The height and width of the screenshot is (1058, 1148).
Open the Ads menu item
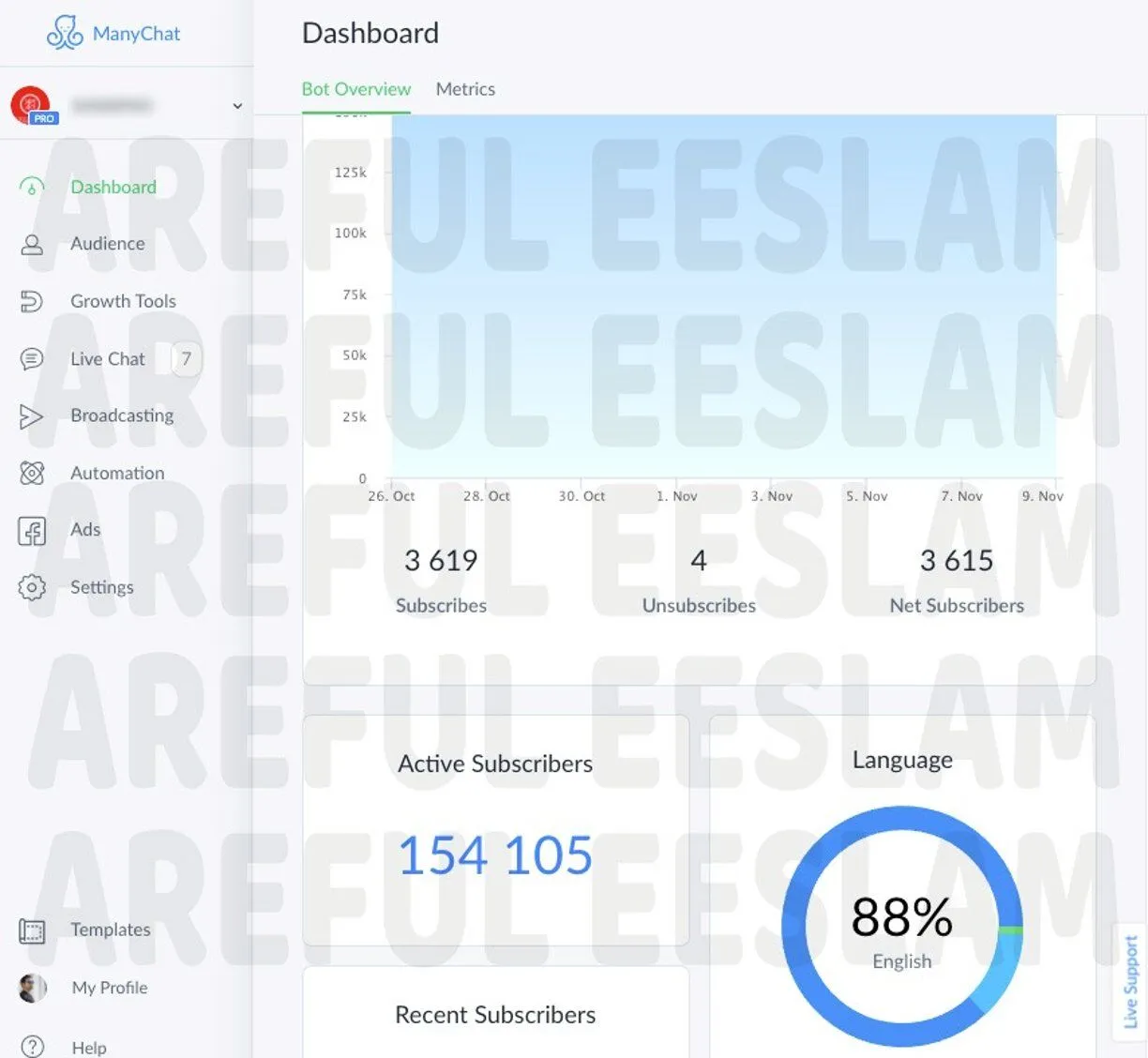[x=85, y=530]
